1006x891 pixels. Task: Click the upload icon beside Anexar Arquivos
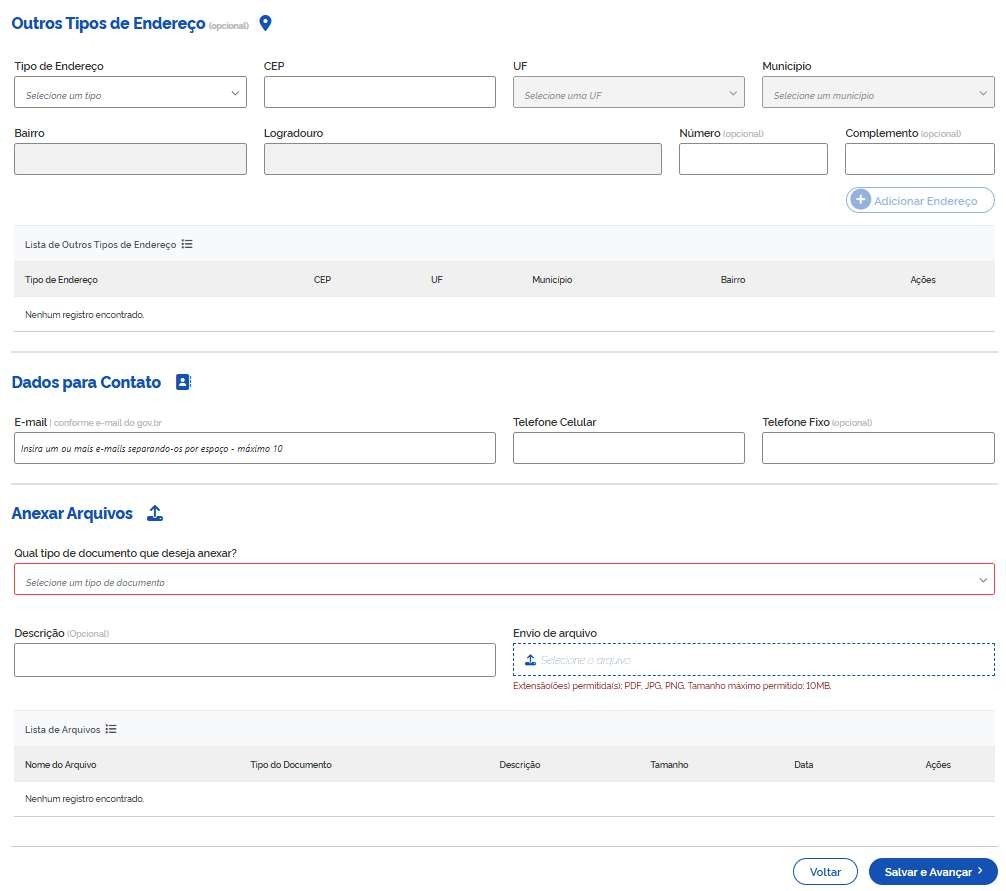(154, 513)
